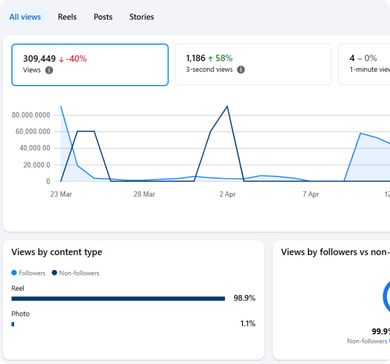Open the All views tab

pos(25,17)
